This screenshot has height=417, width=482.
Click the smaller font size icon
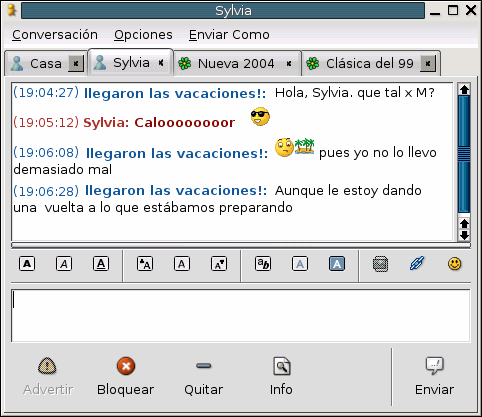[x=219, y=264]
